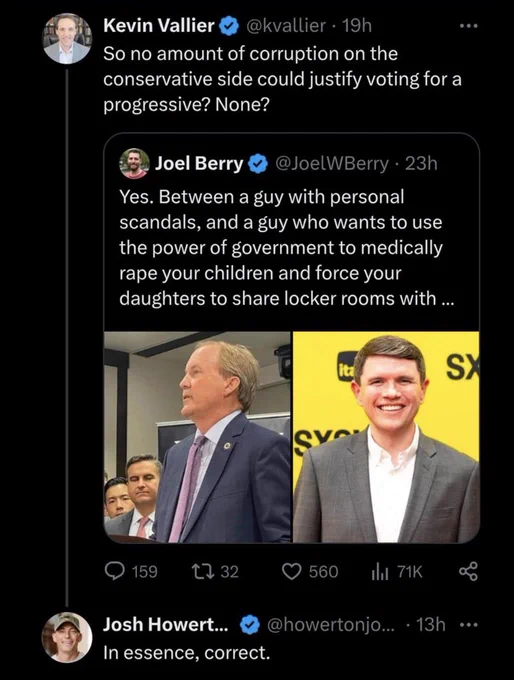Viewport: 514px width, 680px height.
Task: Open more options on Kevin Vallier's tweet
Action: 469,26
